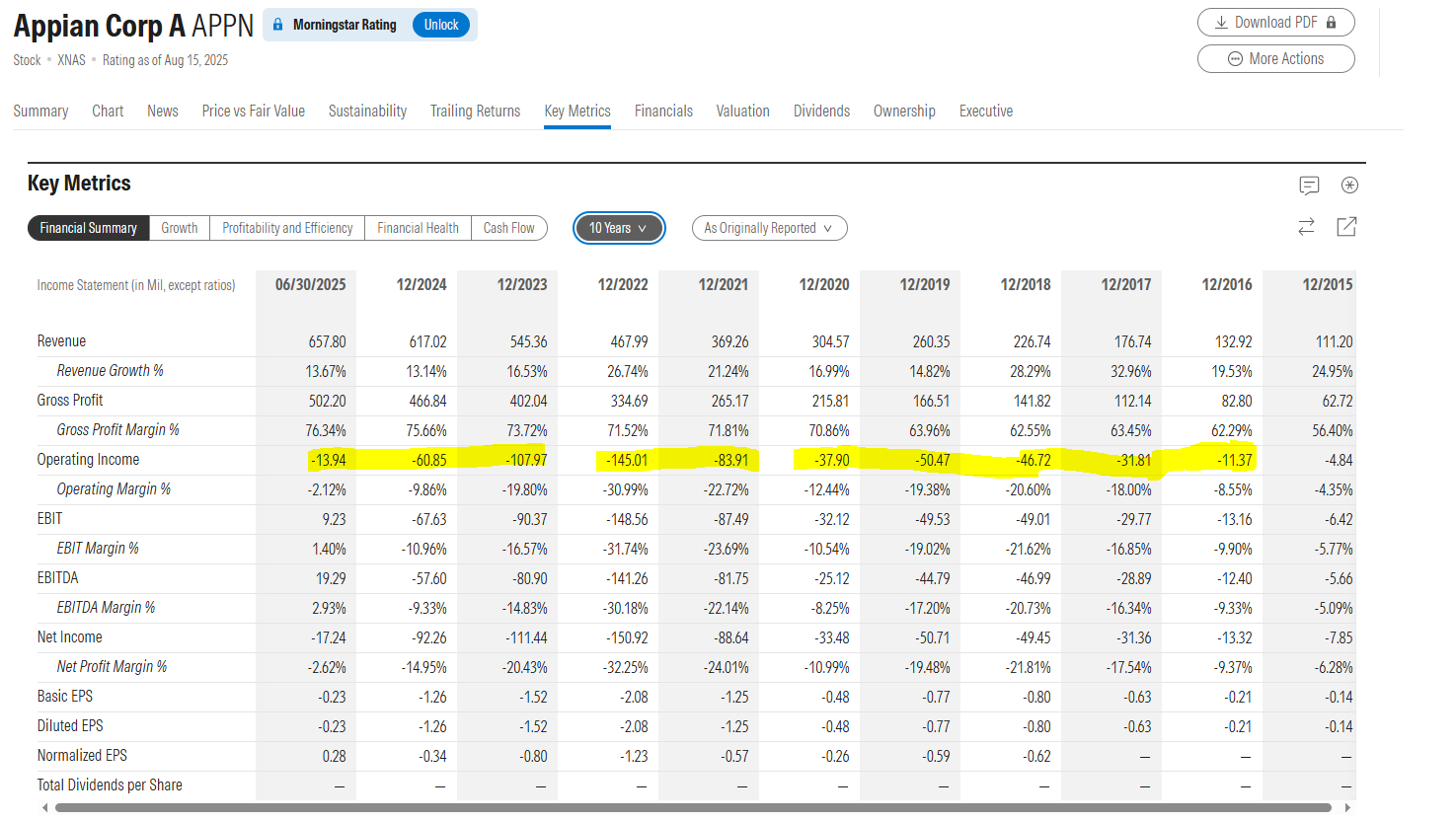The height and width of the screenshot is (821, 1456).
Task: Click the horizontal table scrollbar
Action: tap(693, 807)
